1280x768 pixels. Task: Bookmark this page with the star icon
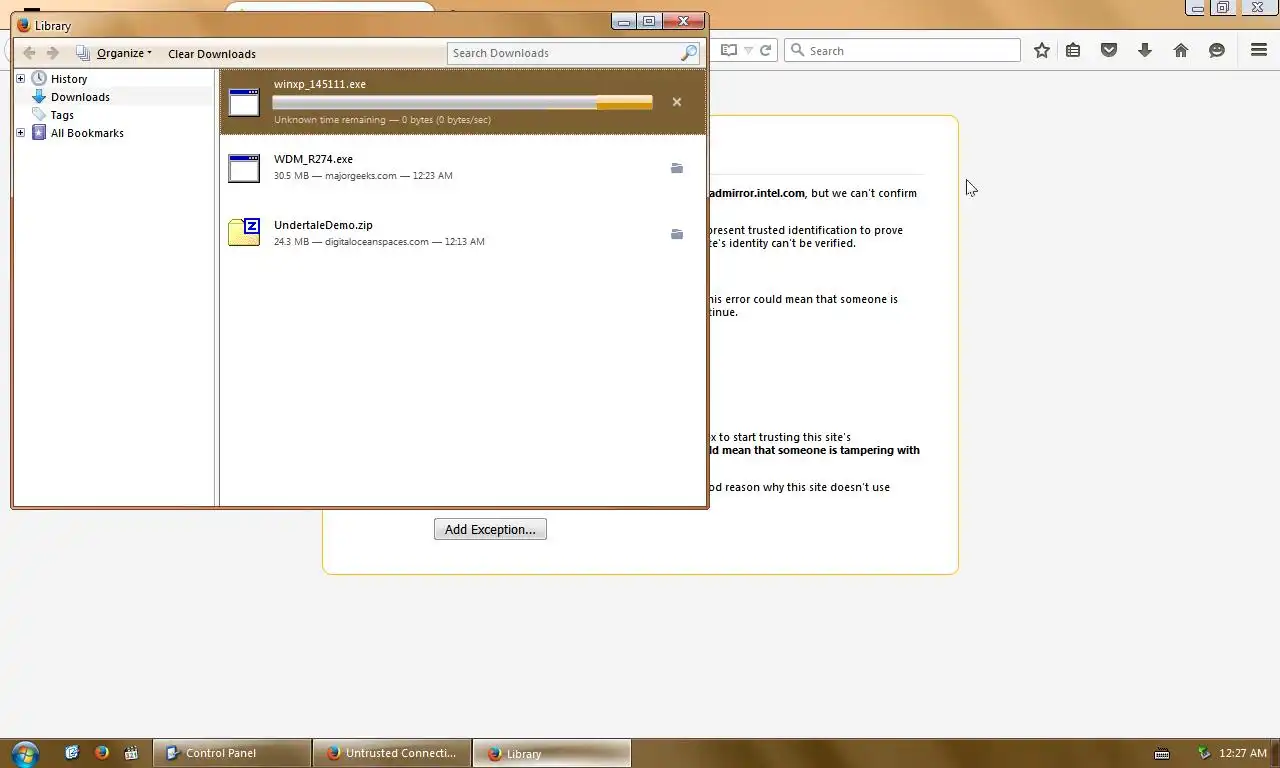coord(1042,50)
